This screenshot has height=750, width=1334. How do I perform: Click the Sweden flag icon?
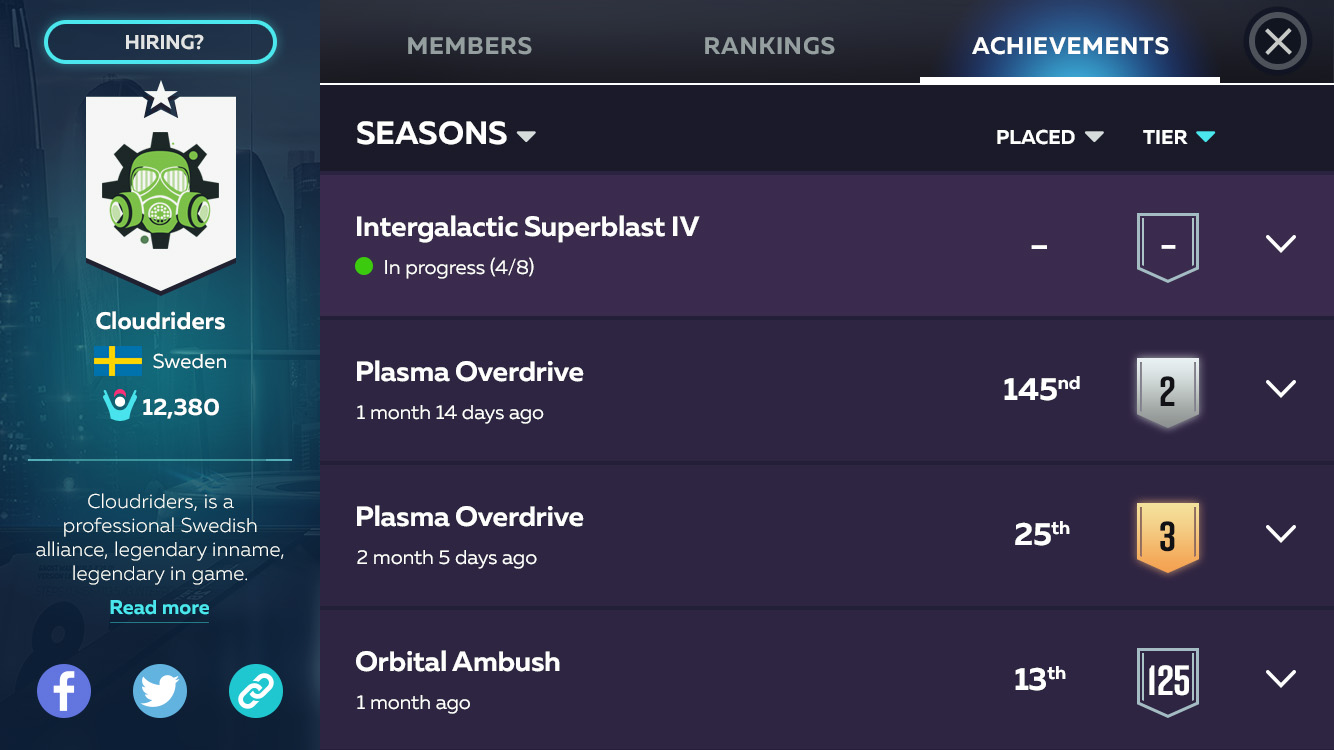(x=118, y=361)
